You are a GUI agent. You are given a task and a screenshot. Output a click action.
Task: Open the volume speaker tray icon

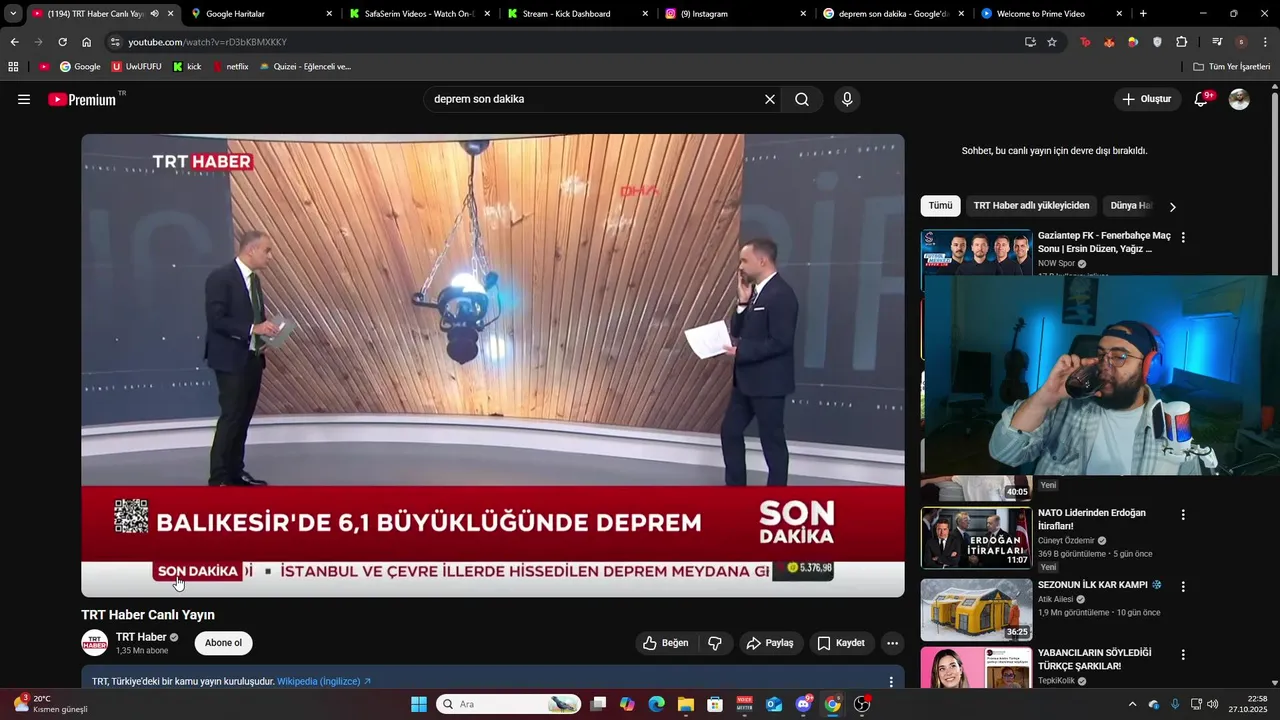pos(1213,704)
